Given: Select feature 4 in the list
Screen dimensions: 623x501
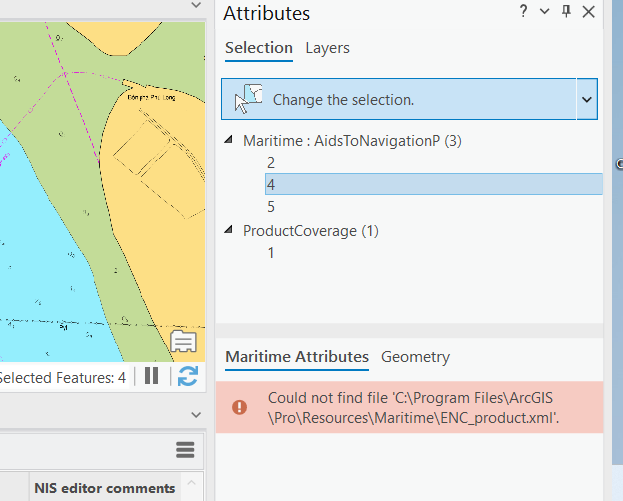Looking at the screenshot, I should (x=271, y=184).
